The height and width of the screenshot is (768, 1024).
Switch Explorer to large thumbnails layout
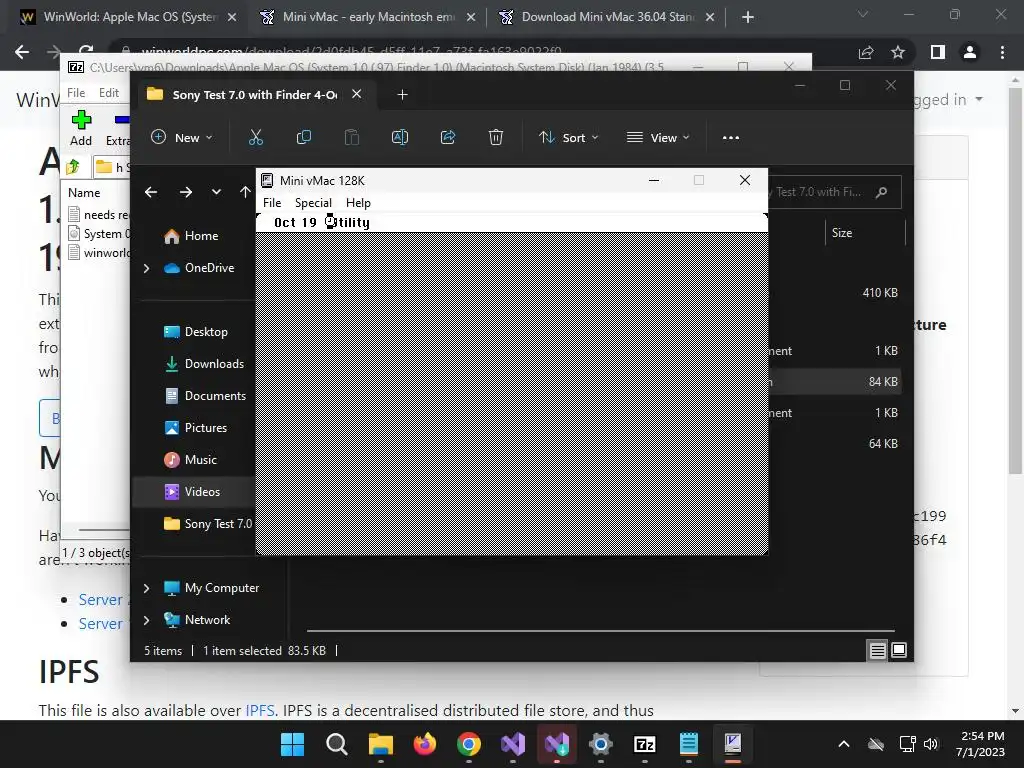(899, 650)
